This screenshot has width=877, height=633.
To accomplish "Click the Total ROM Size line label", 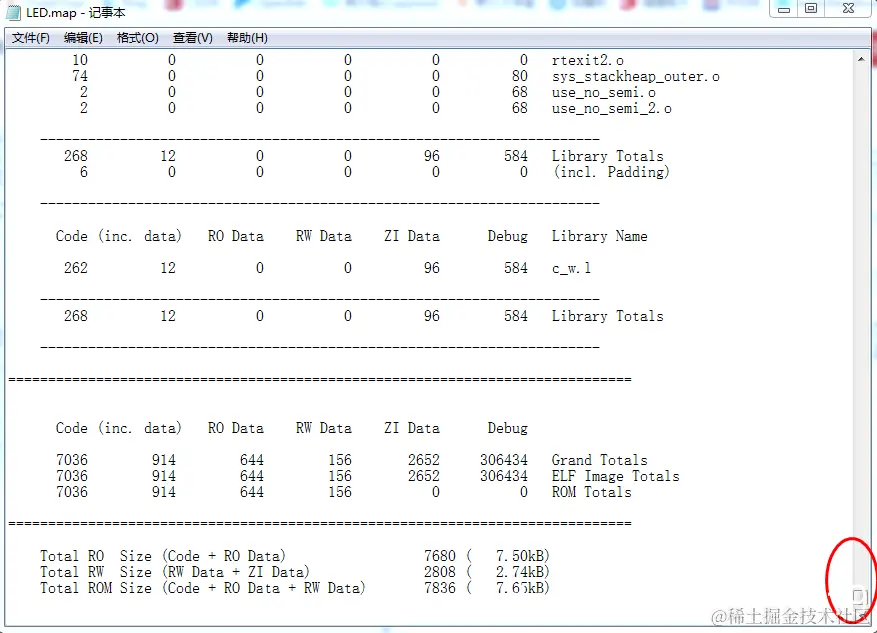I will click(202, 588).
